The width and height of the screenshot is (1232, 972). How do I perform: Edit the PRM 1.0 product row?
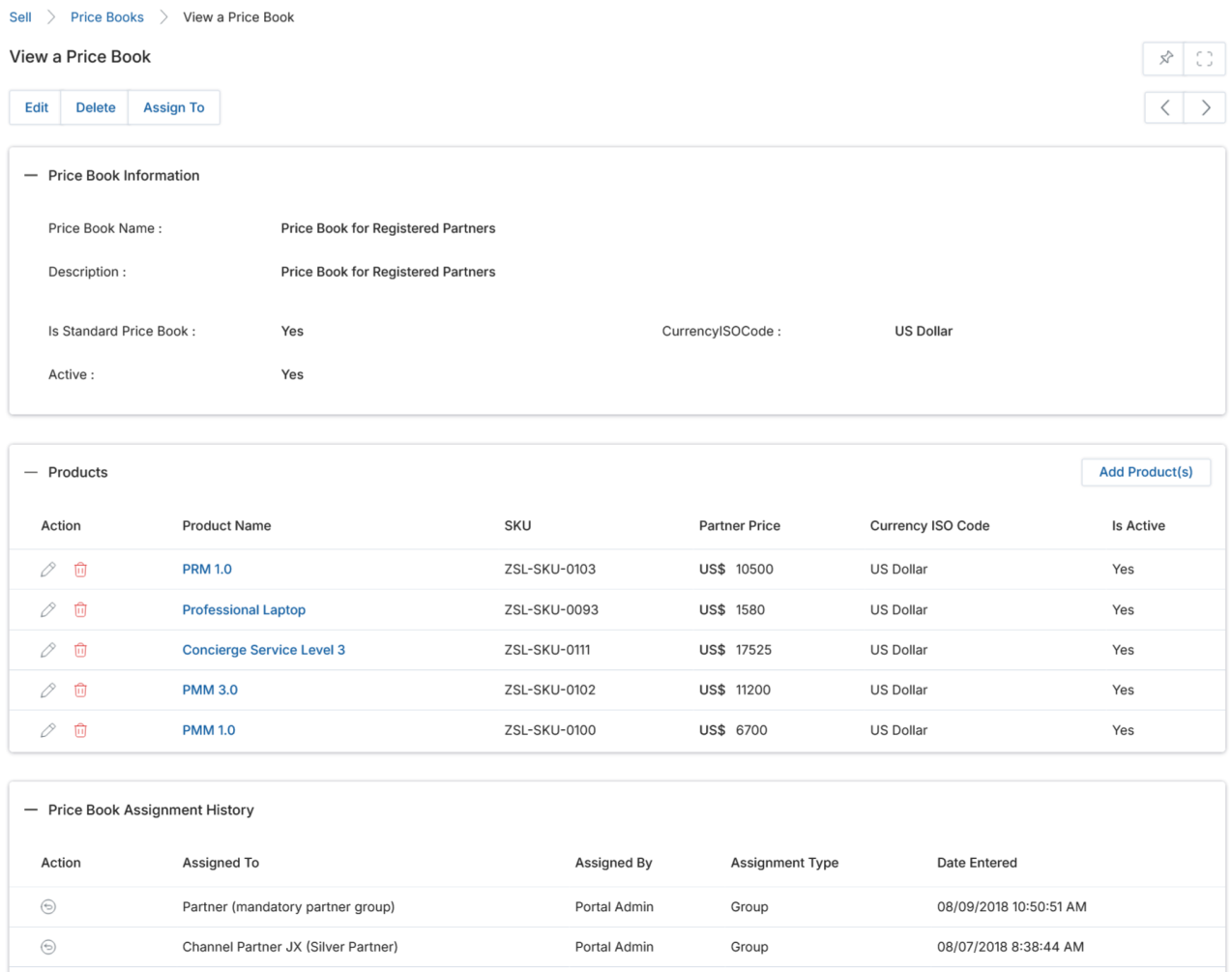(48, 570)
